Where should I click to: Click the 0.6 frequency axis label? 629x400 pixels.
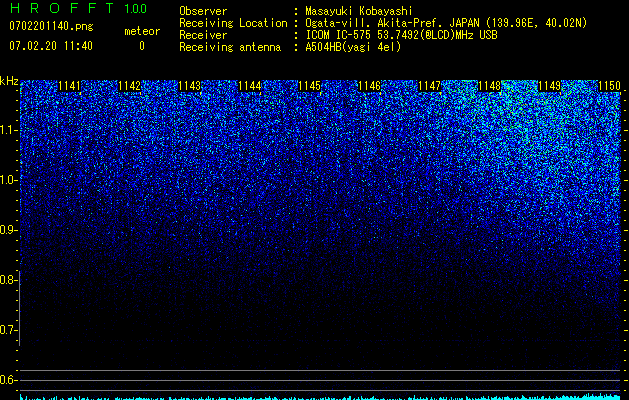pyautogui.click(x=8, y=380)
